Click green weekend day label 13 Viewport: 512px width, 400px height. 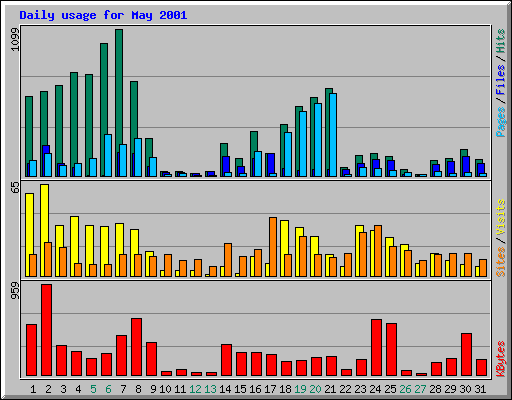click(x=210, y=389)
